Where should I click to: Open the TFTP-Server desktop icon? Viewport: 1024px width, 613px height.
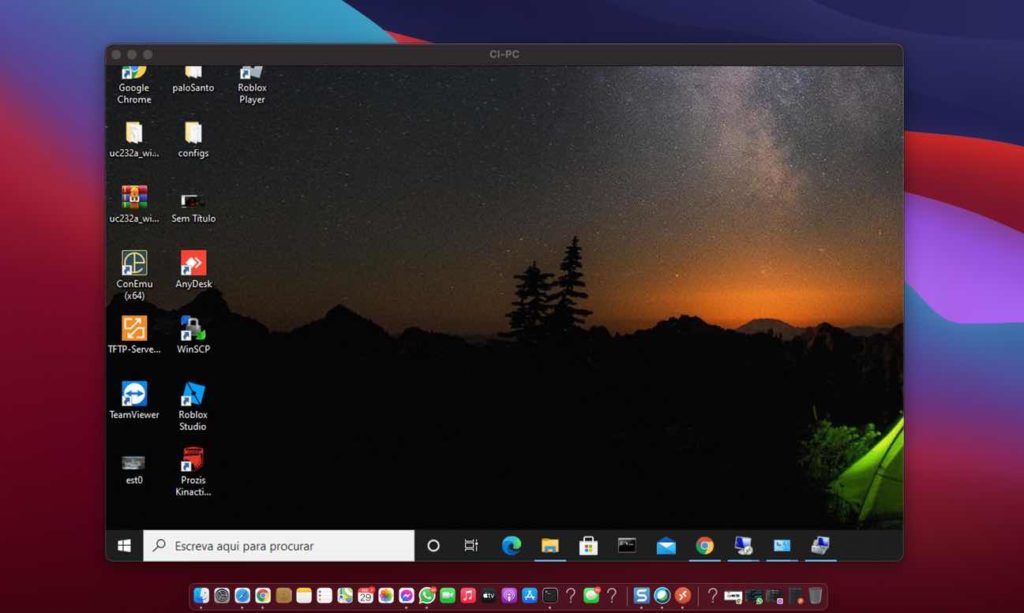point(134,335)
